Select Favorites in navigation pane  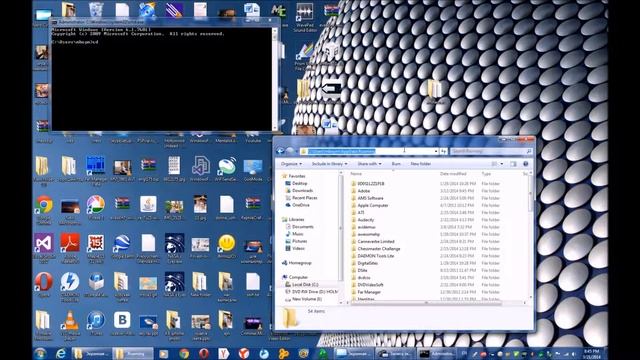coord(297,176)
